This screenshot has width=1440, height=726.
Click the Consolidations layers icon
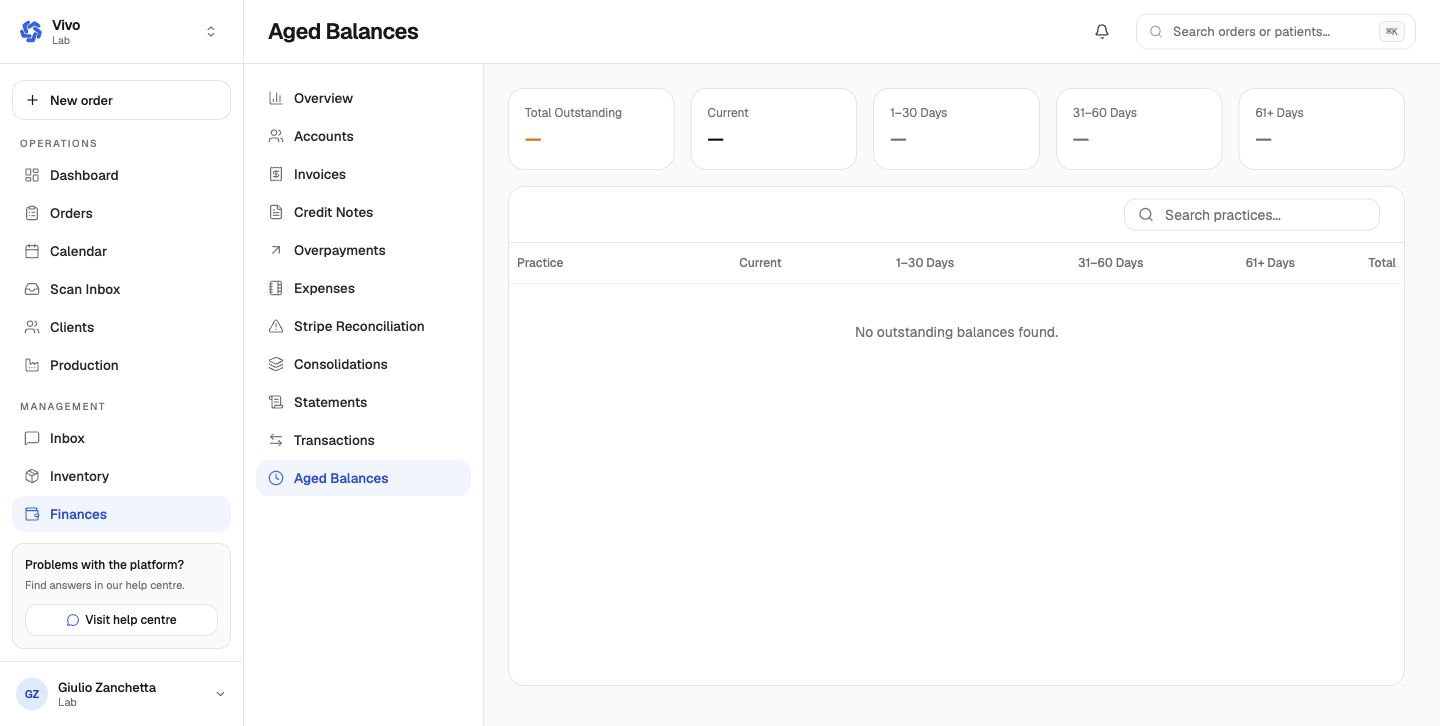pos(276,364)
